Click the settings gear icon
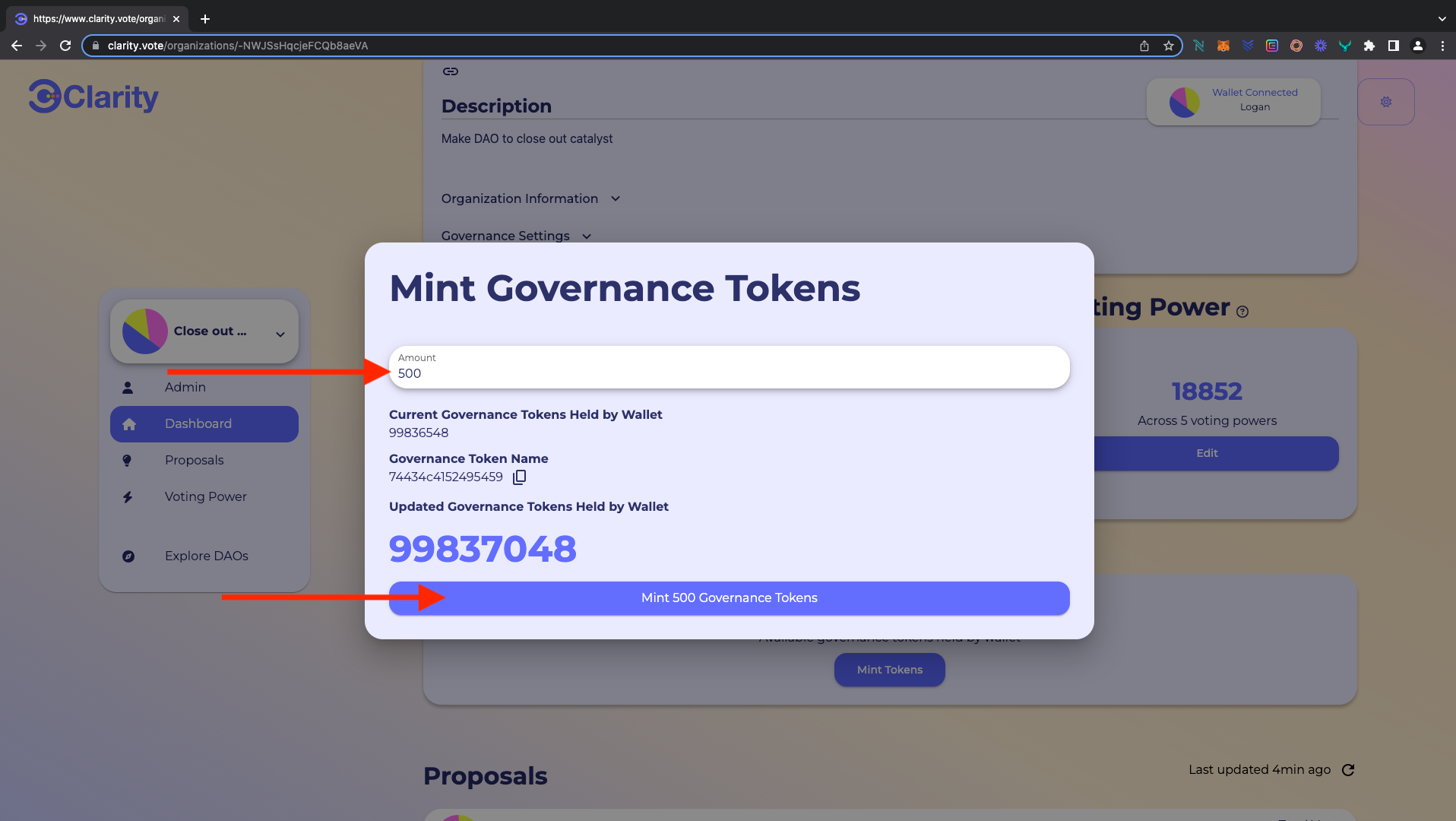This screenshot has width=1456, height=821. coord(1385,102)
